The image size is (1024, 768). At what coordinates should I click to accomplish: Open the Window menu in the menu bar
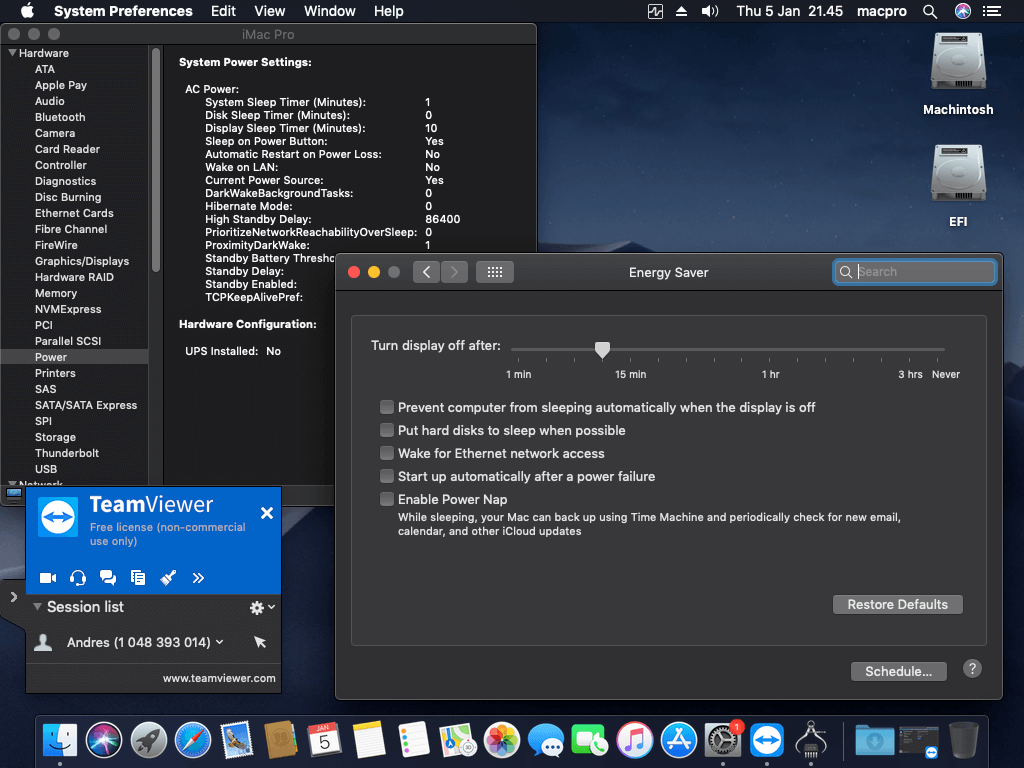coord(330,11)
